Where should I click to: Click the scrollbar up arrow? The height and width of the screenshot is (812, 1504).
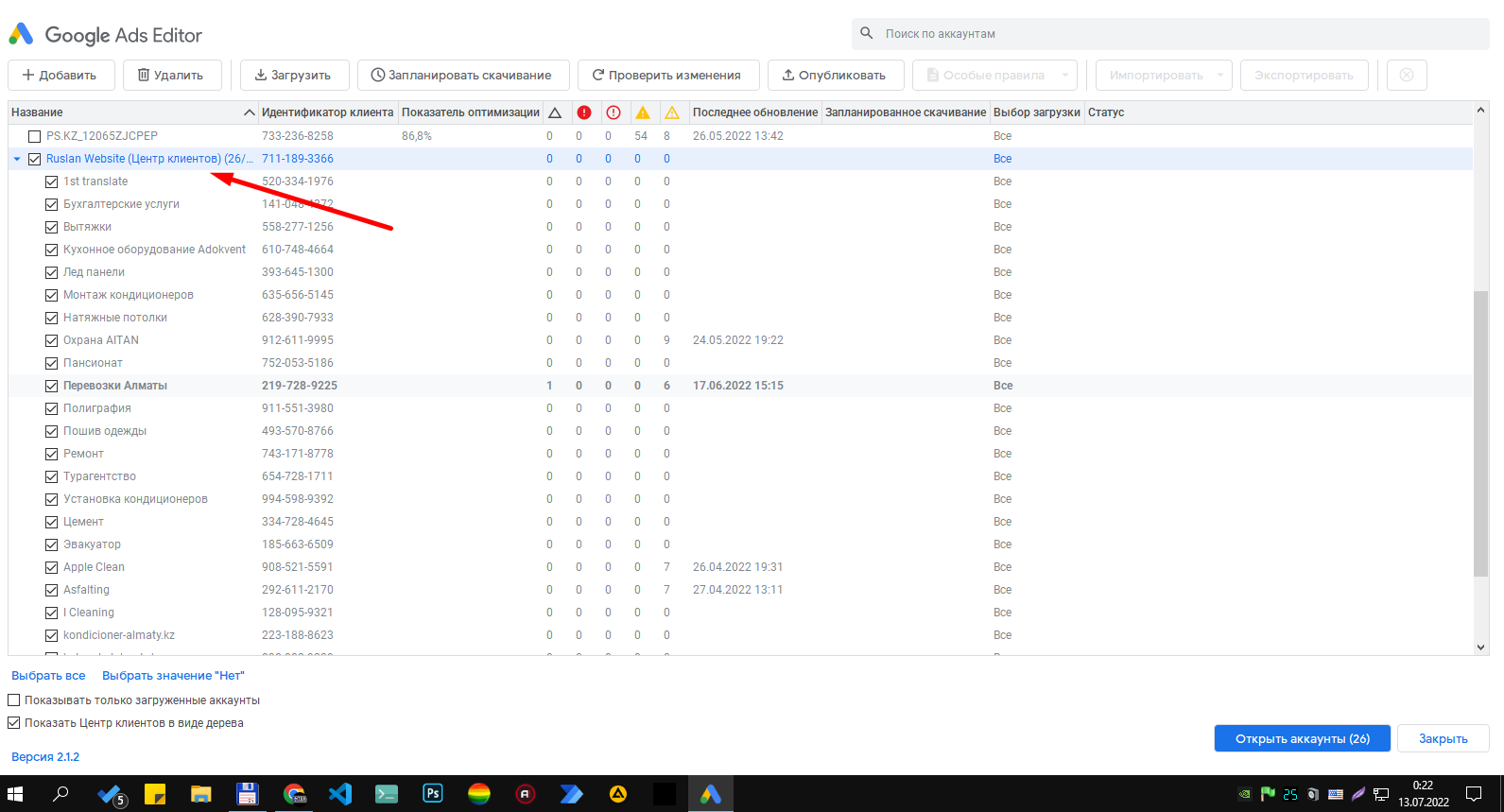[1480, 110]
